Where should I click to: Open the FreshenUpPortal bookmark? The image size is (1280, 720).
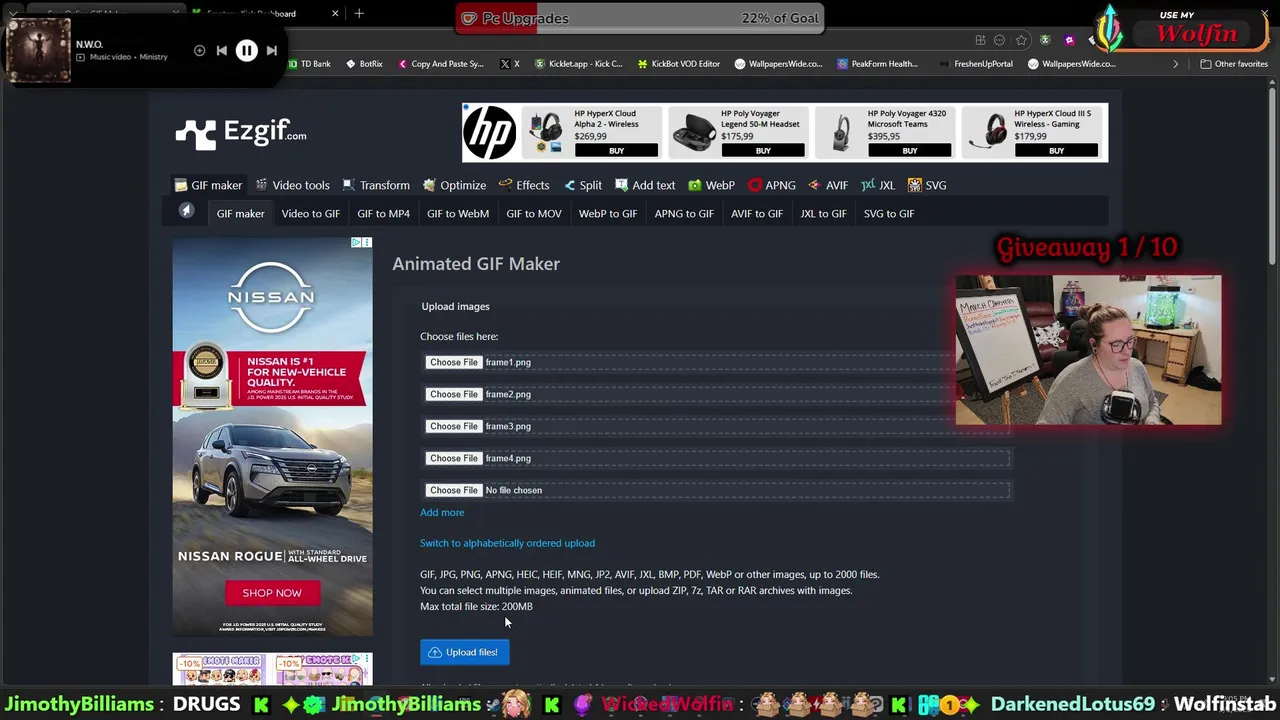pyautogui.click(x=975, y=64)
